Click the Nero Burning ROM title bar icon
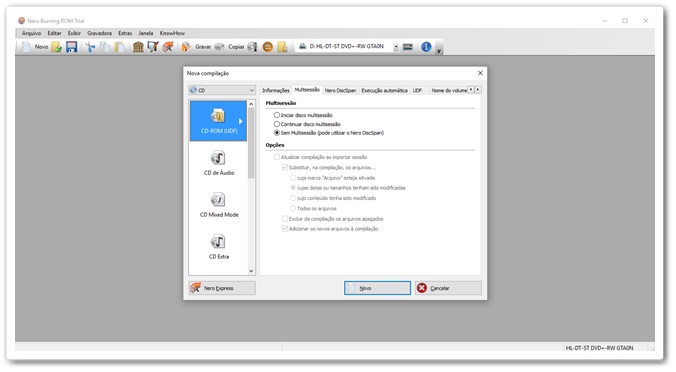Screen dimensions: 676x372 pyautogui.click(x=22, y=21)
